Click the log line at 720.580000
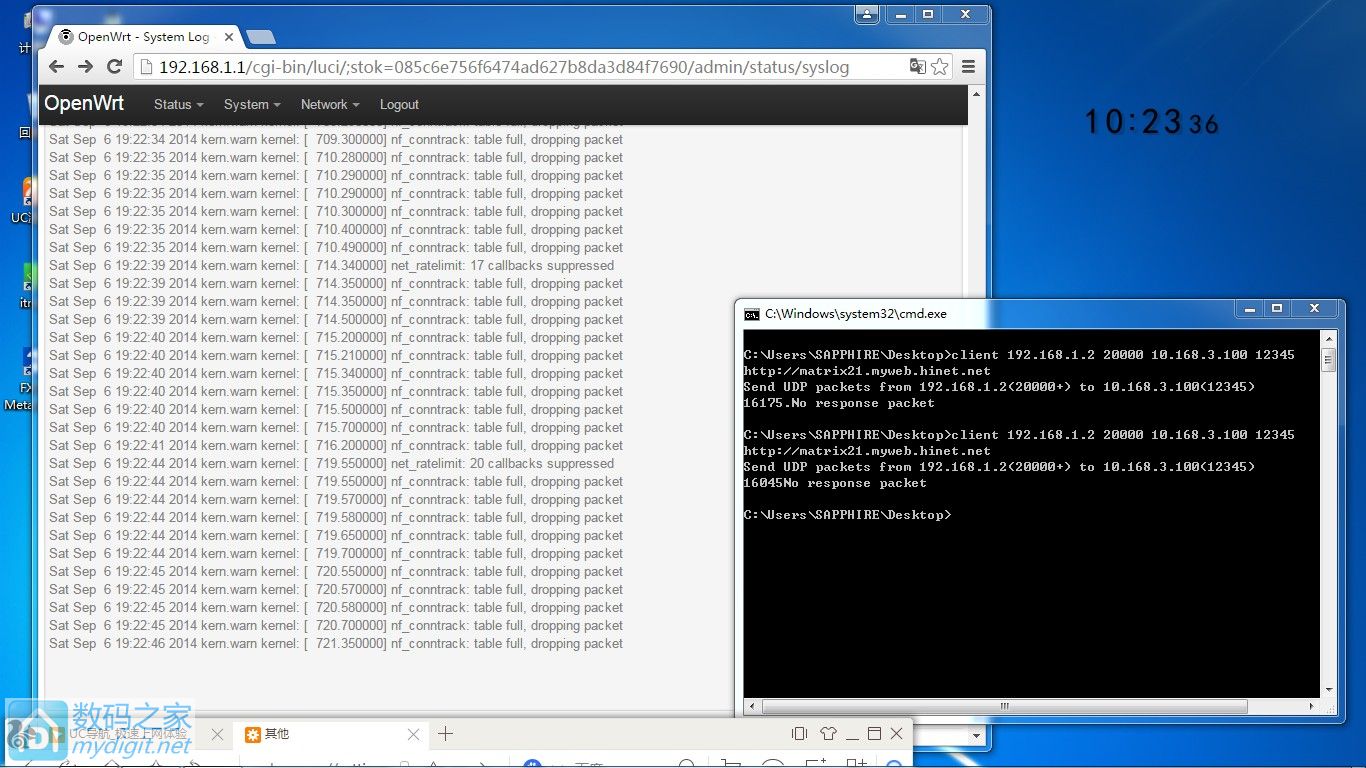Screen dimensions: 1366x768 [336, 607]
